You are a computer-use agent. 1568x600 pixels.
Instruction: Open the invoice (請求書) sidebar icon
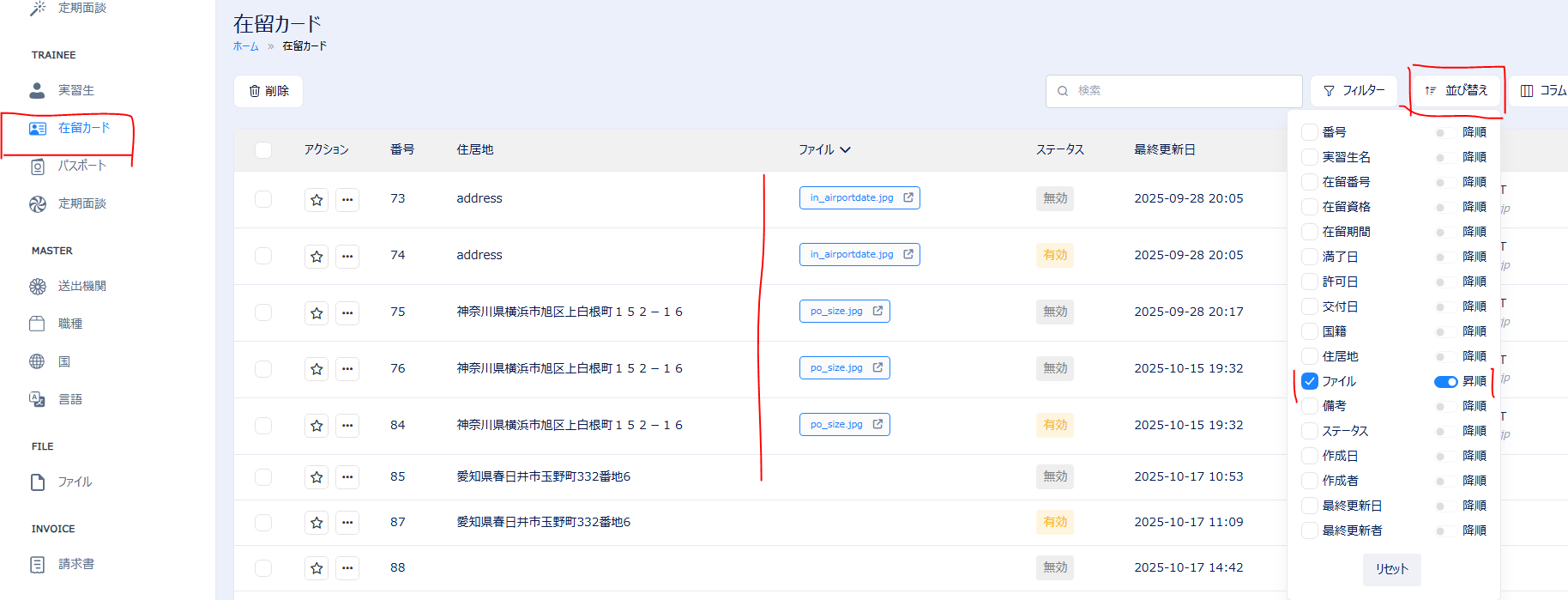[37, 564]
